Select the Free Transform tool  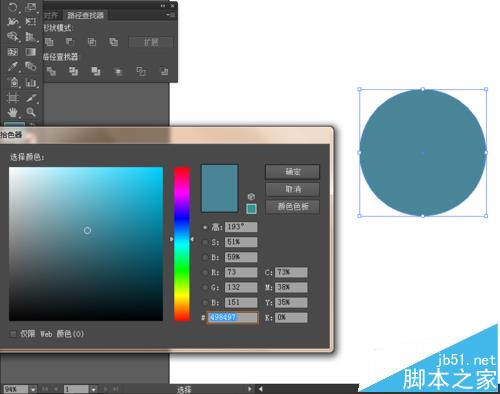click(31, 21)
